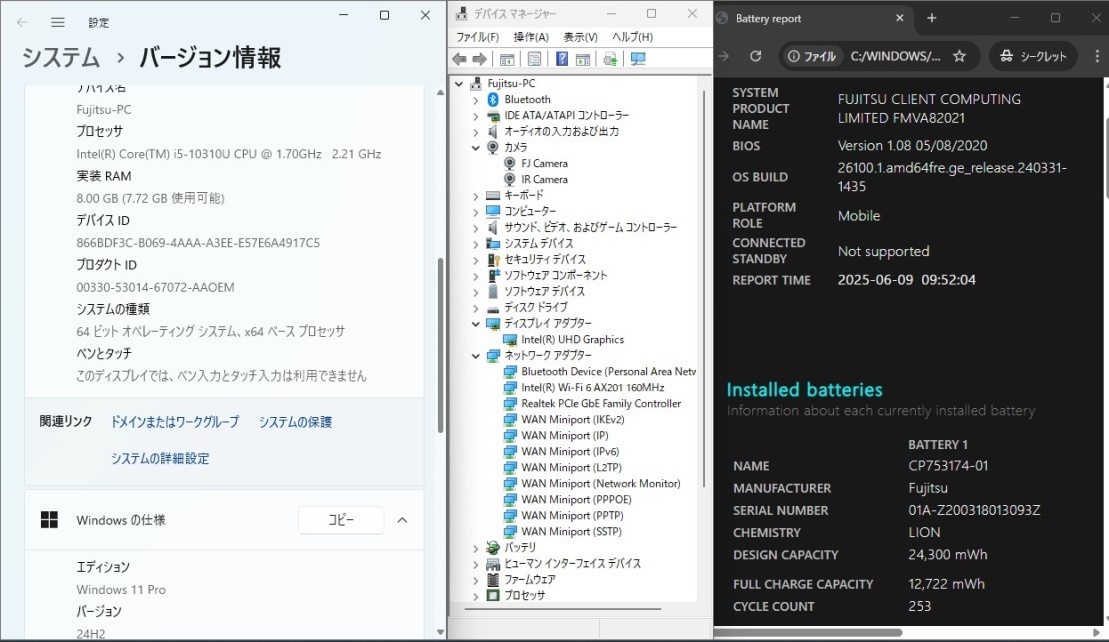
Task: Click battery name CP753174-01
Action: coord(948,466)
